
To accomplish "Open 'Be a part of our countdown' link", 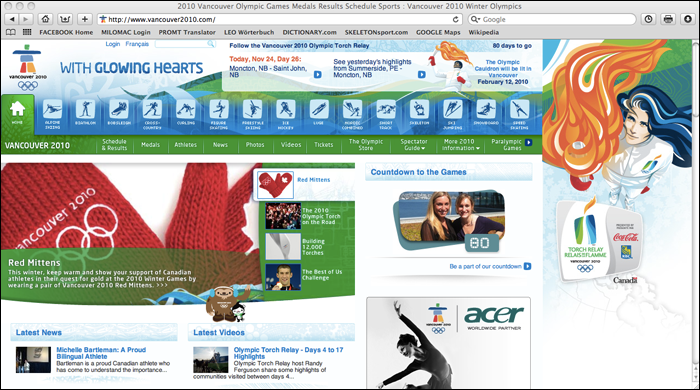I will [x=485, y=266].
